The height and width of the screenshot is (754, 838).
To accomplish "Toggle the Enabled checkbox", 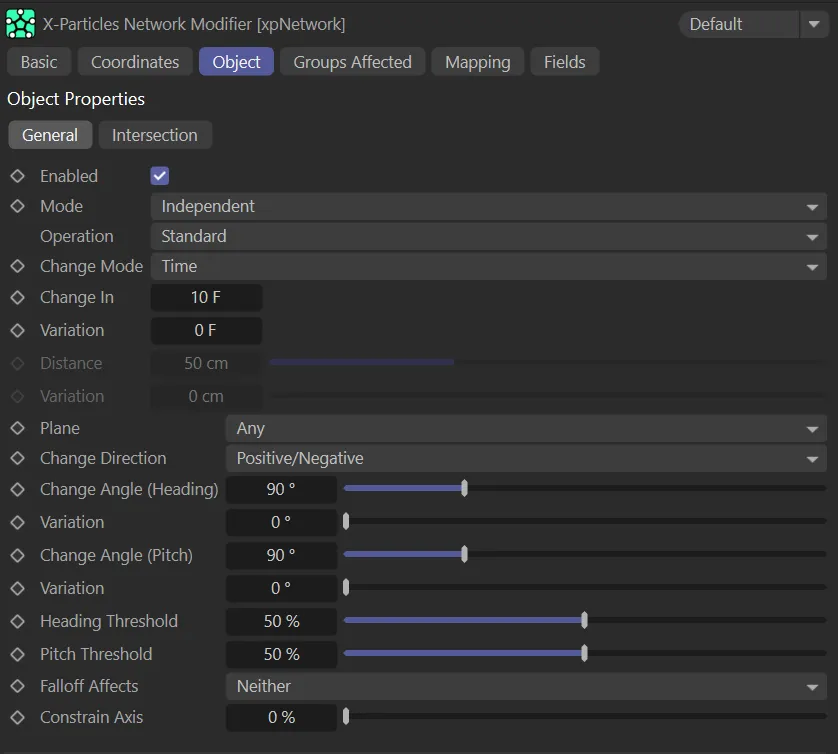I will (160, 176).
